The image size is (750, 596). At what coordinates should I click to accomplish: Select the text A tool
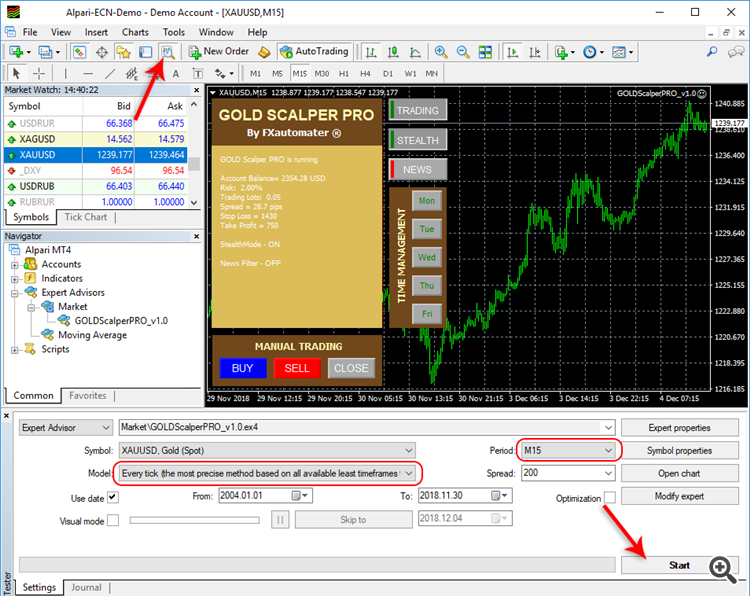176,74
